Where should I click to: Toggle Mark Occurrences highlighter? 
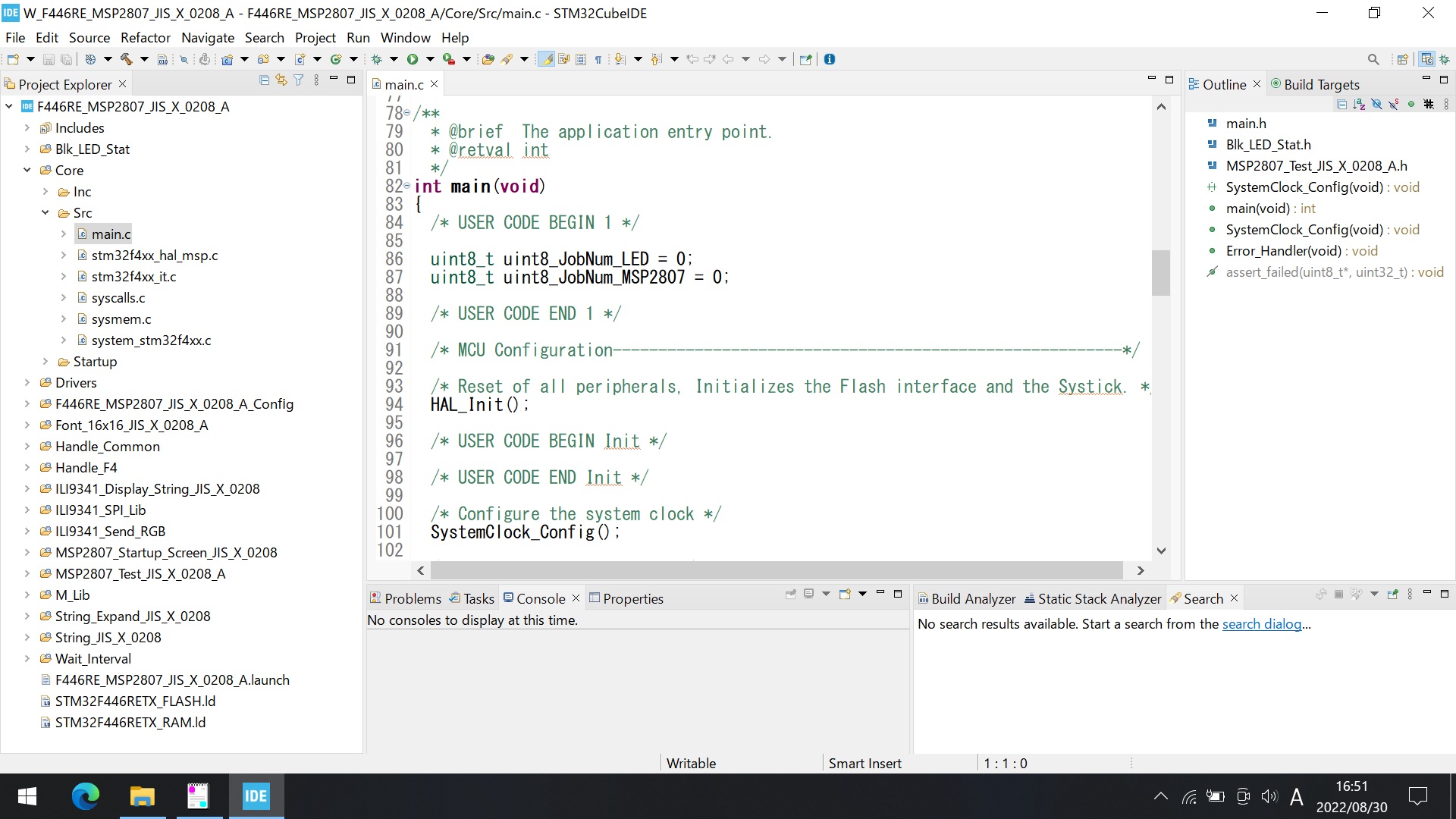546,59
